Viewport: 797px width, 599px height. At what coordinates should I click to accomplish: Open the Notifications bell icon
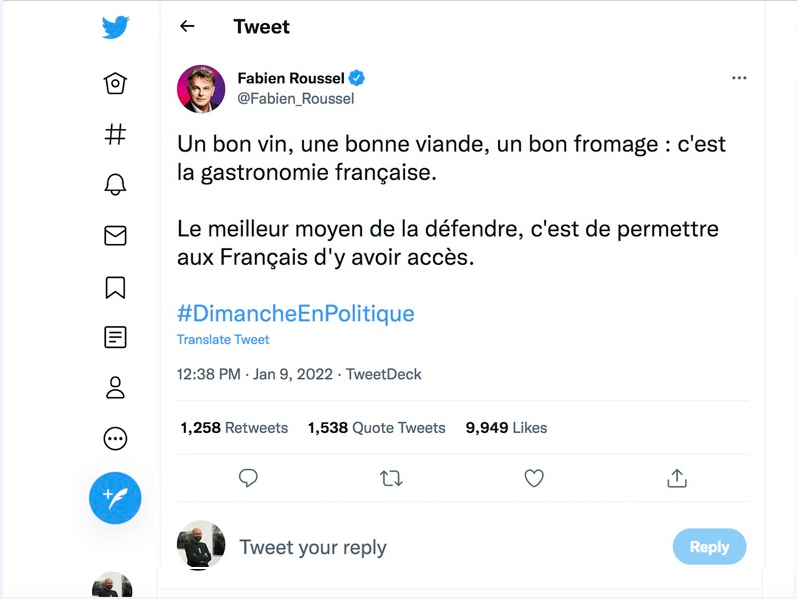[x=115, y=184]
